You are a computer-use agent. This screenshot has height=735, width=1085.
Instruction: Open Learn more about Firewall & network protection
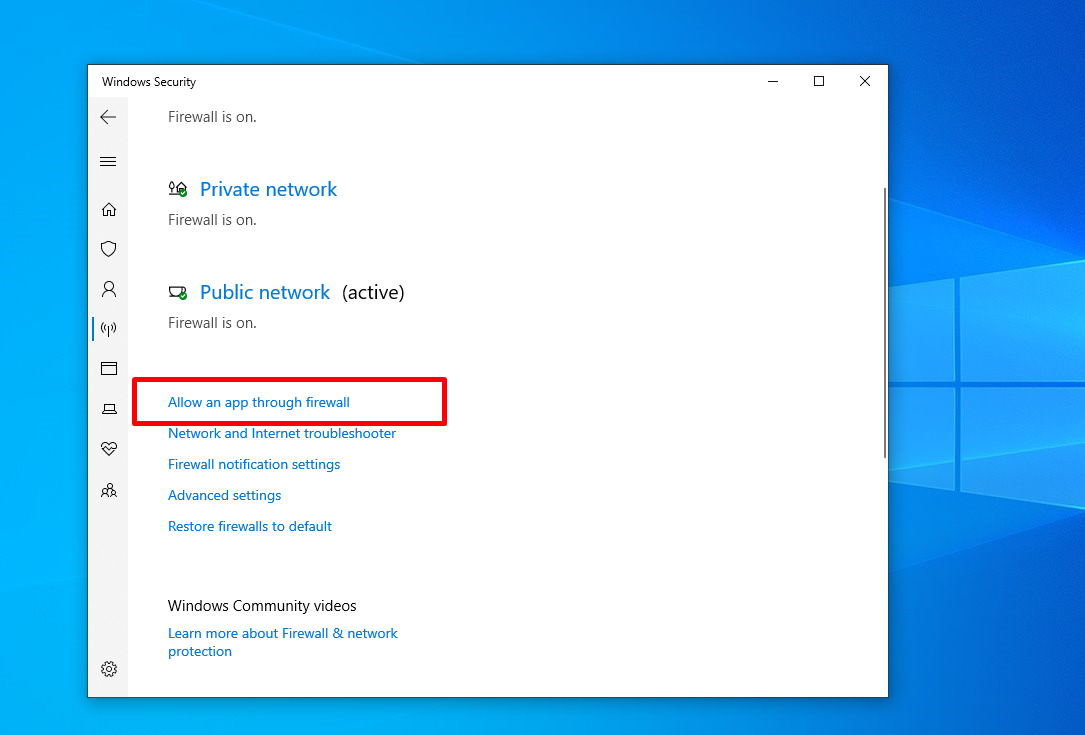click(x=282, y=642)
